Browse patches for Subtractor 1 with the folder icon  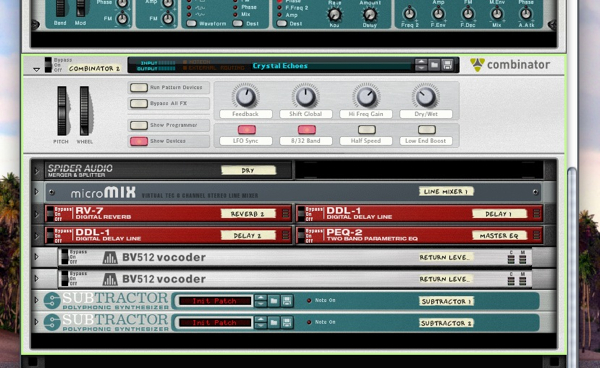(x=274, y=301)
